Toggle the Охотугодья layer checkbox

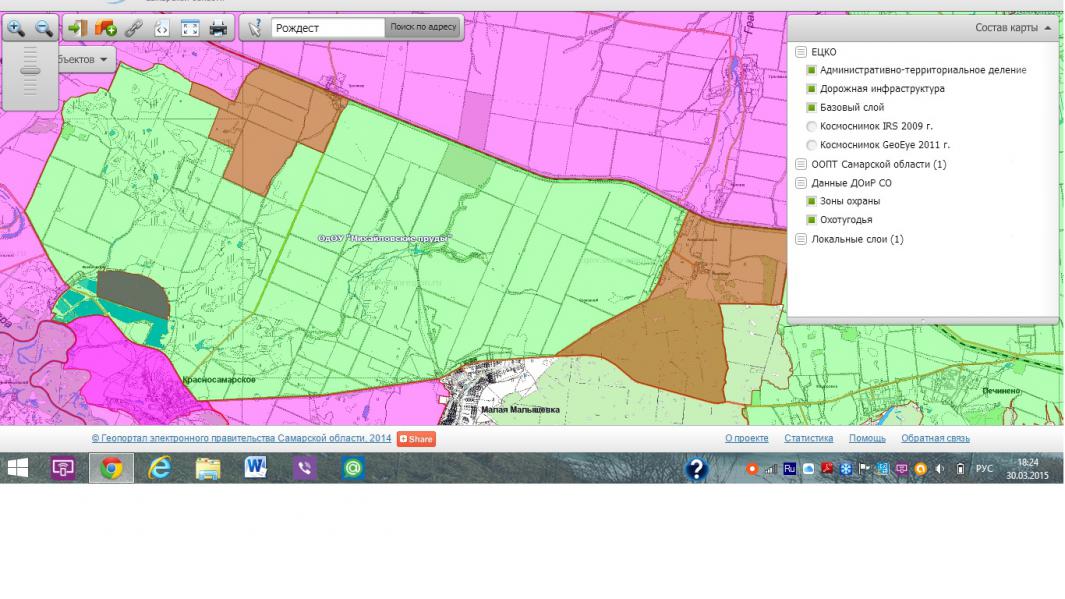pyautogui.click(x=811, y=220)
